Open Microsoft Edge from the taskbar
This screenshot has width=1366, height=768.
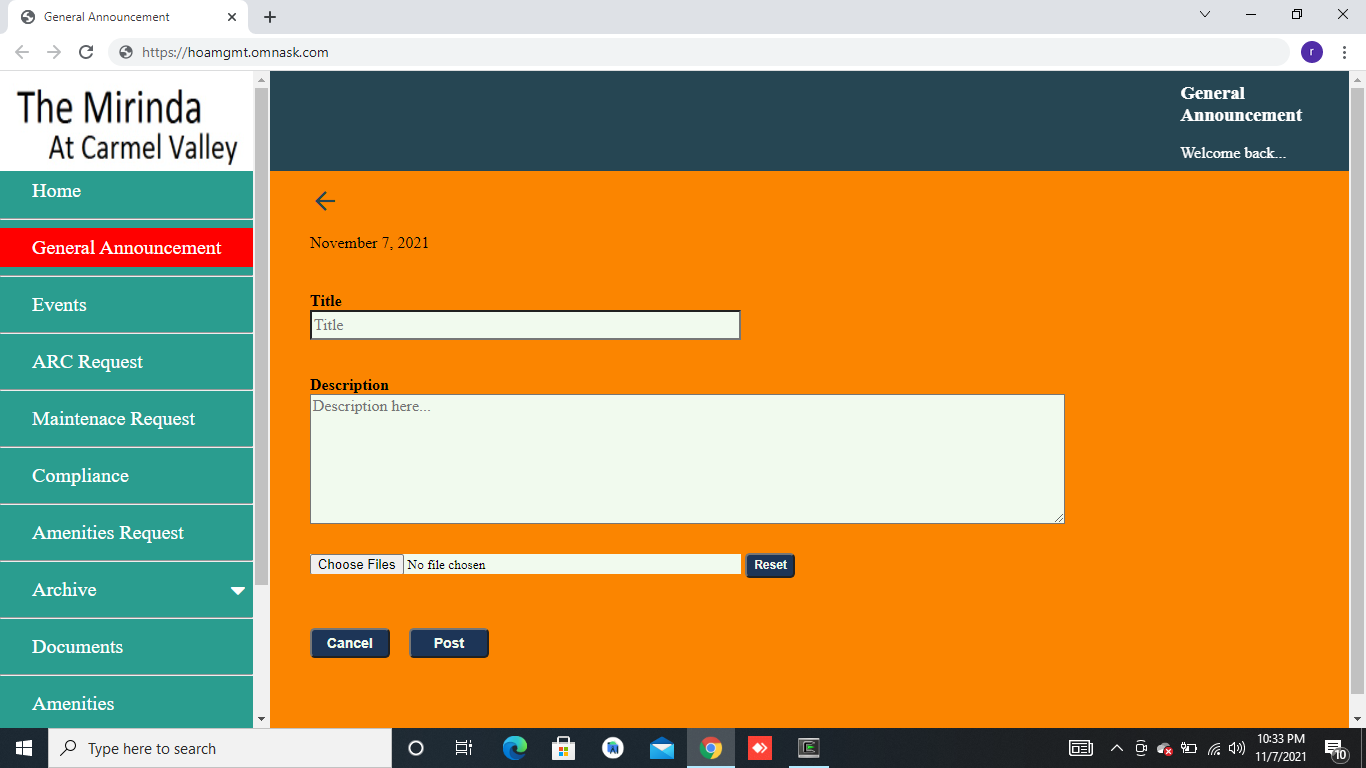(x=515, y=748)
